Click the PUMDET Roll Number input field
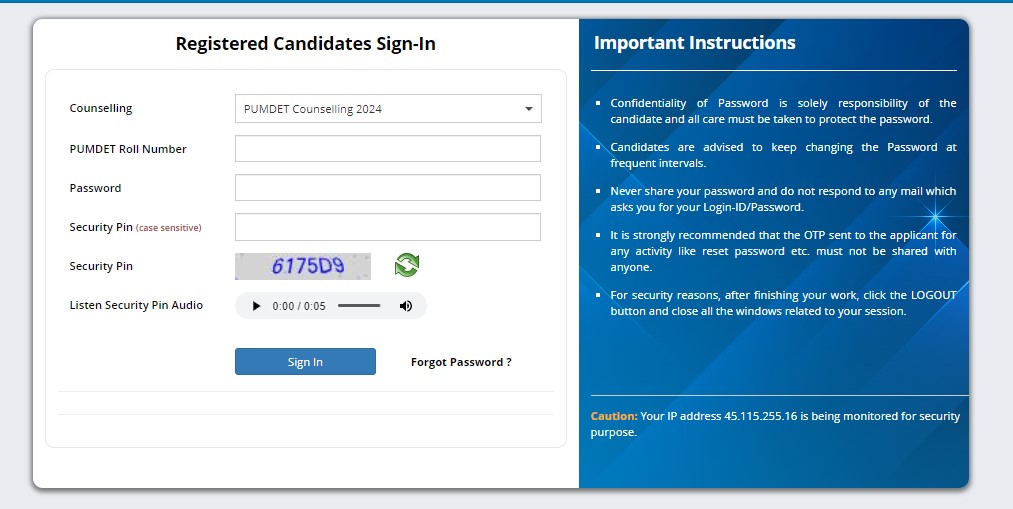Image resolution: width=1013 pixels, height=509 pixels. [388, 149]
